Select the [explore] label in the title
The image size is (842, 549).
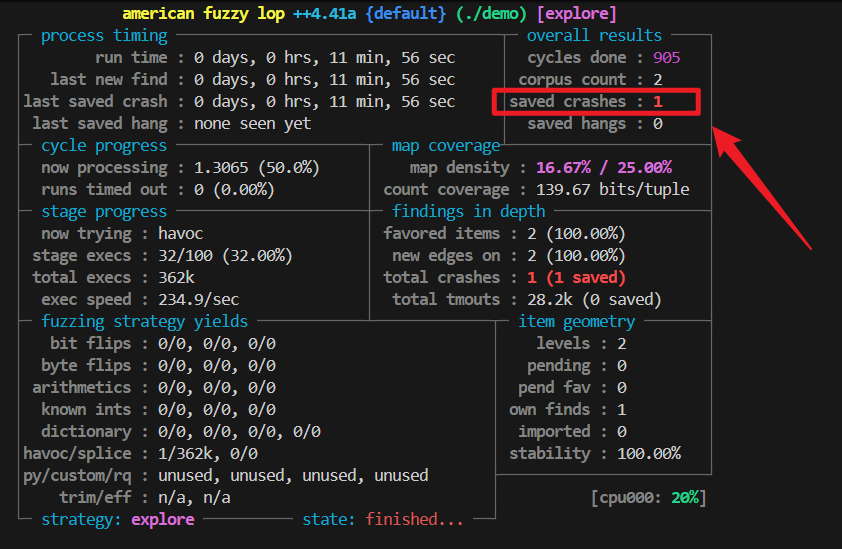577,14
